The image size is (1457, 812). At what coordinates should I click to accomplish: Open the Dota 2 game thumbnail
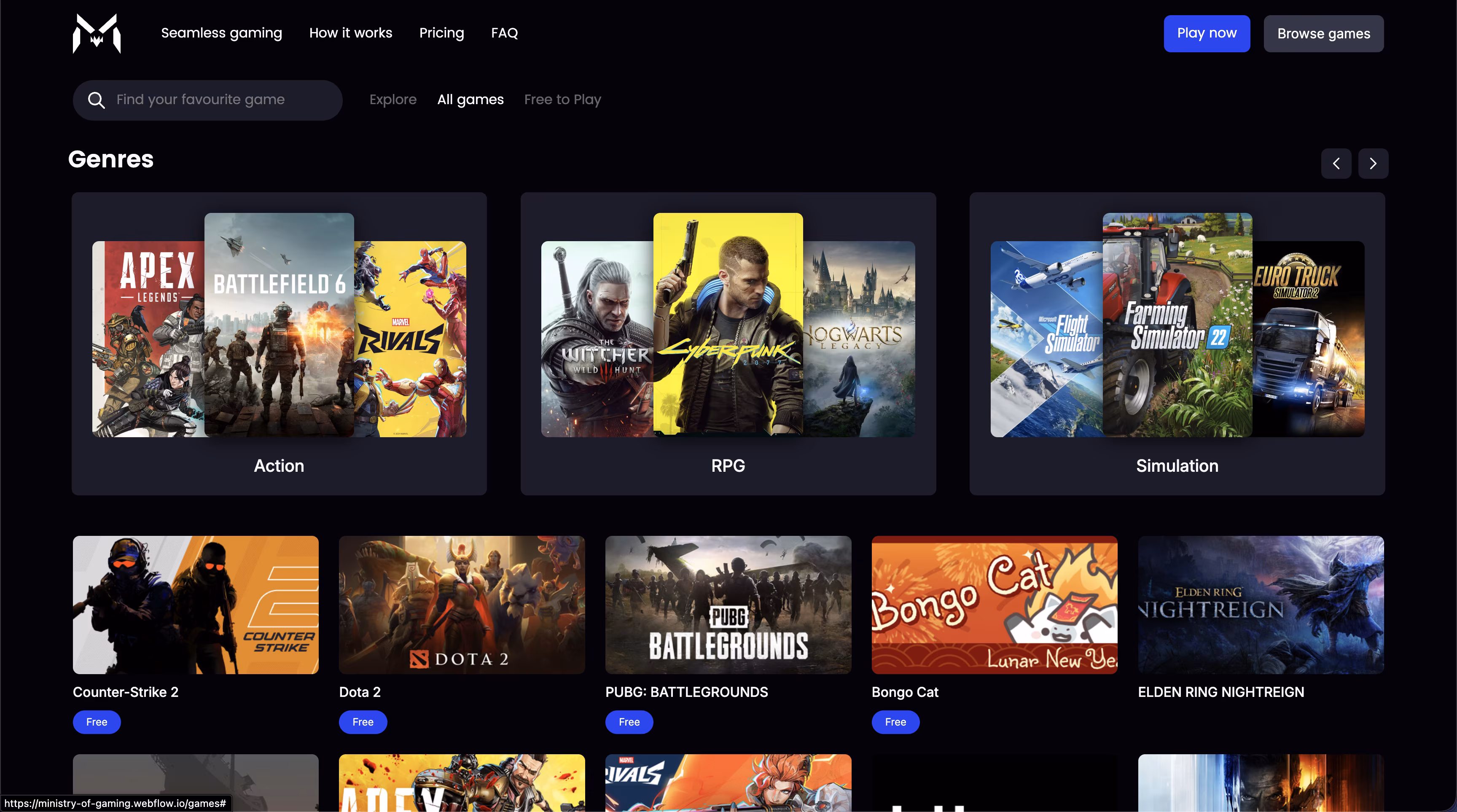tap(462, 605)
